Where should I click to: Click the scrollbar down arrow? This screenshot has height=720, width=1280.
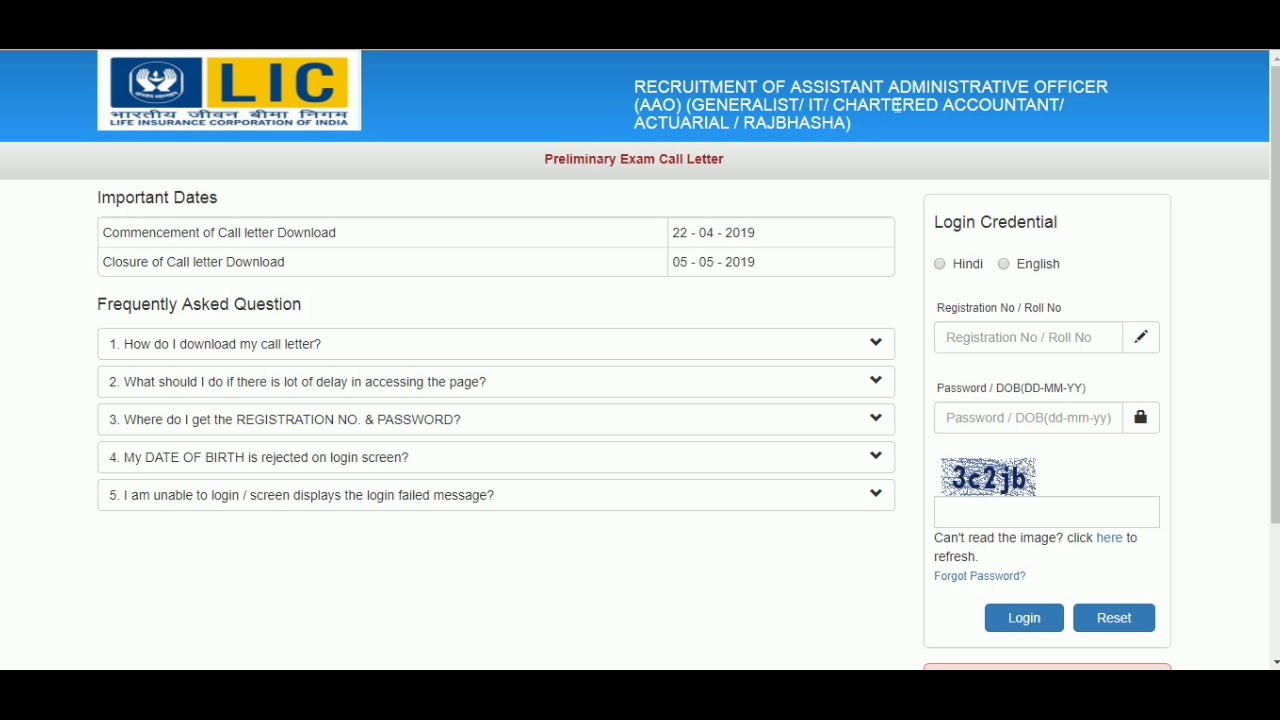click(x=1275, y=662)
